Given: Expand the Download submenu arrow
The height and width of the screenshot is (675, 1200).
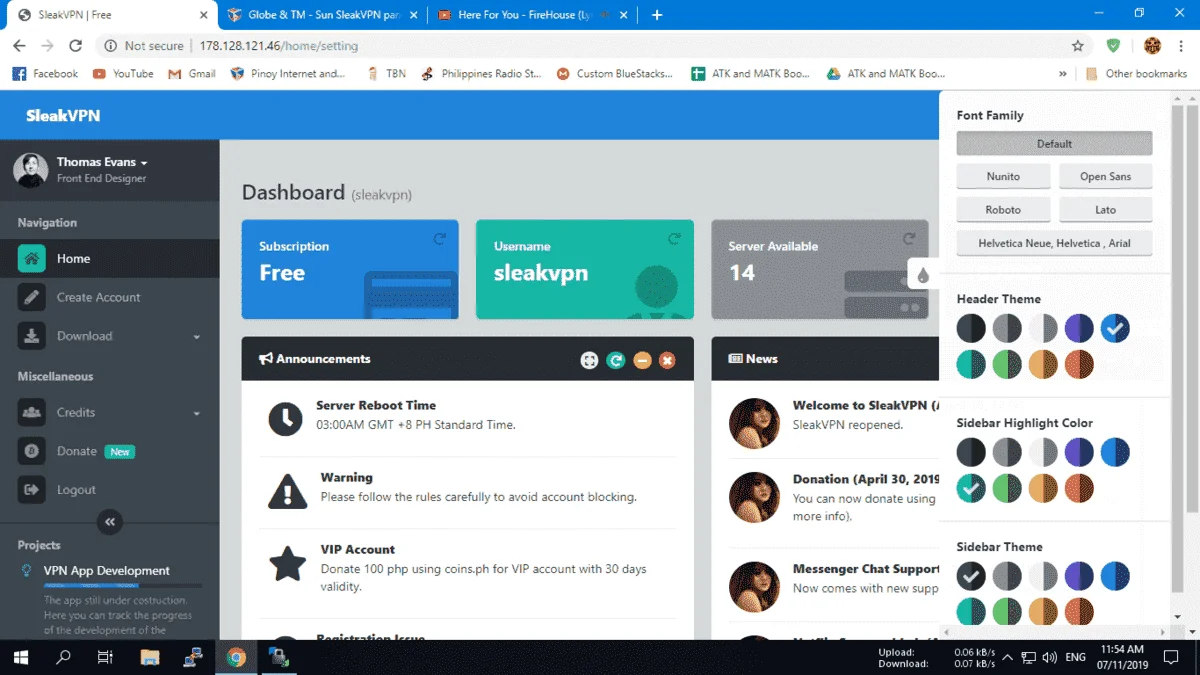Looking at the screenshot, I should tap(197, 337).
